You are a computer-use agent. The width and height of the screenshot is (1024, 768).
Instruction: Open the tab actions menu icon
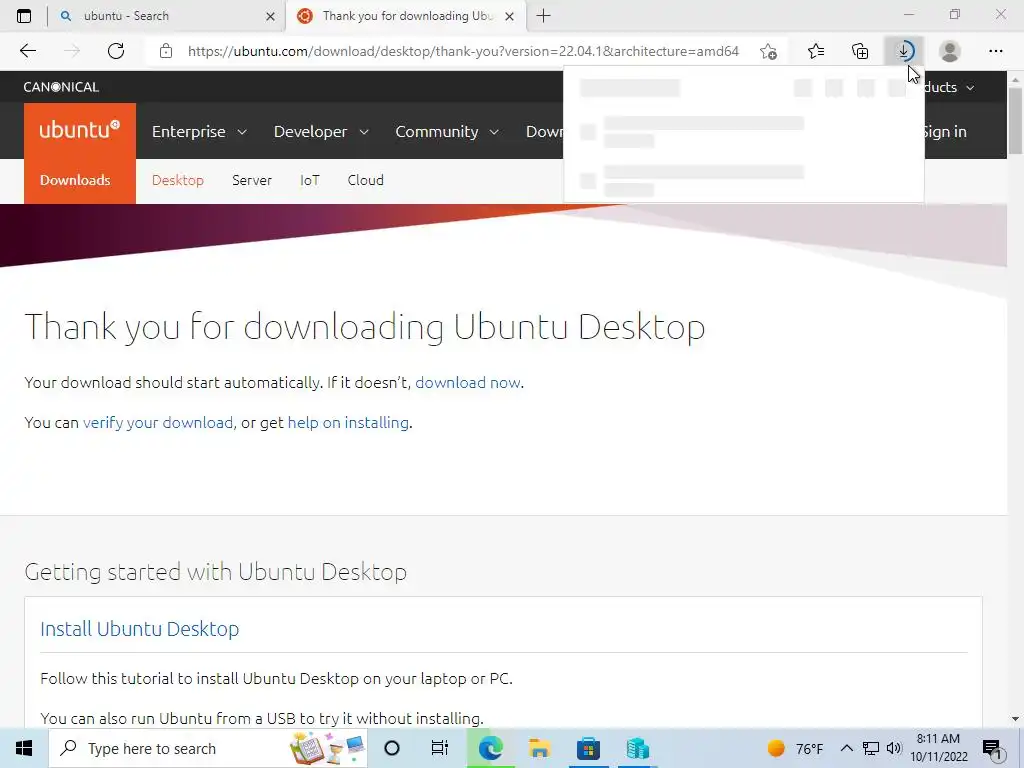24,16
